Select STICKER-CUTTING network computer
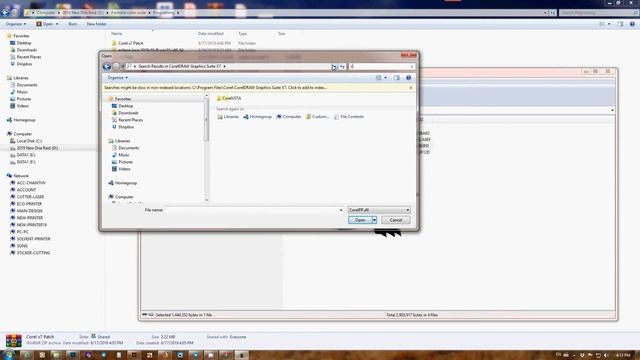This screenshot has height=360, width=640. coord(30,253)
